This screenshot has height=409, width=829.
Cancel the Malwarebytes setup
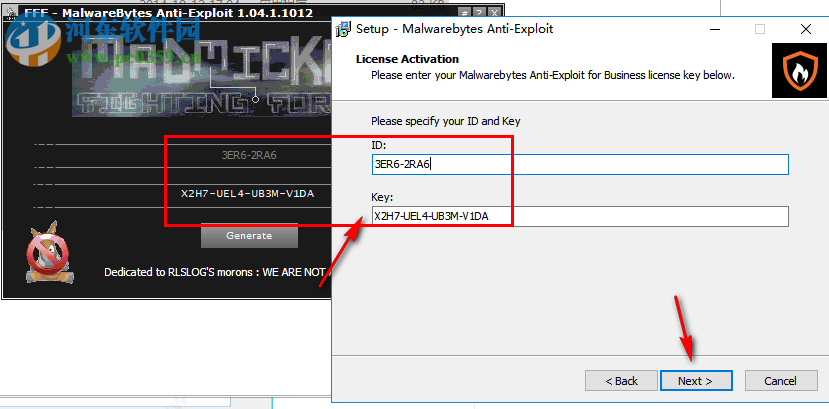tap(780, 380)
